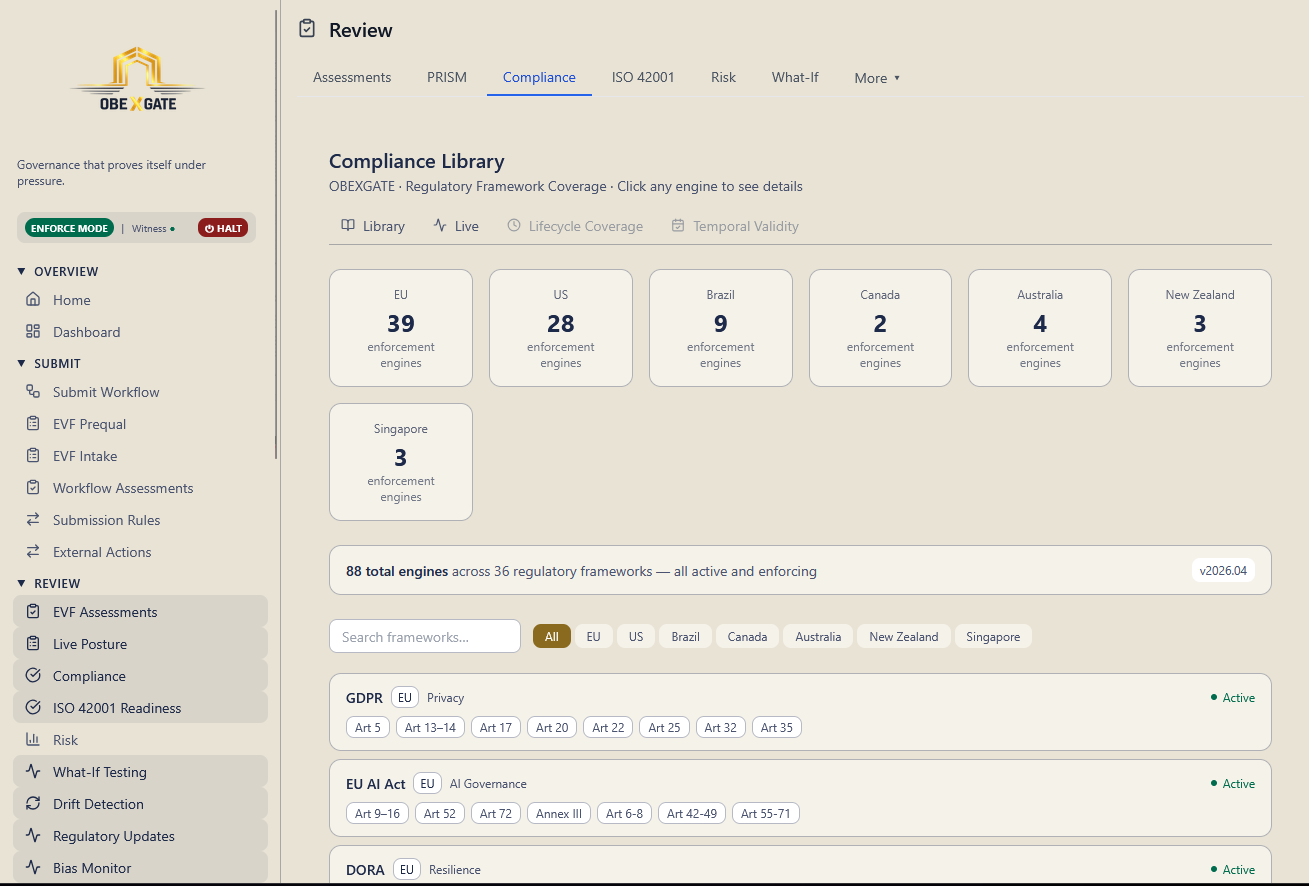The height and width of the screenshot is (886, 1309).
Task: Click the Drift Detection refresh icon
Action: click(33, 804)
